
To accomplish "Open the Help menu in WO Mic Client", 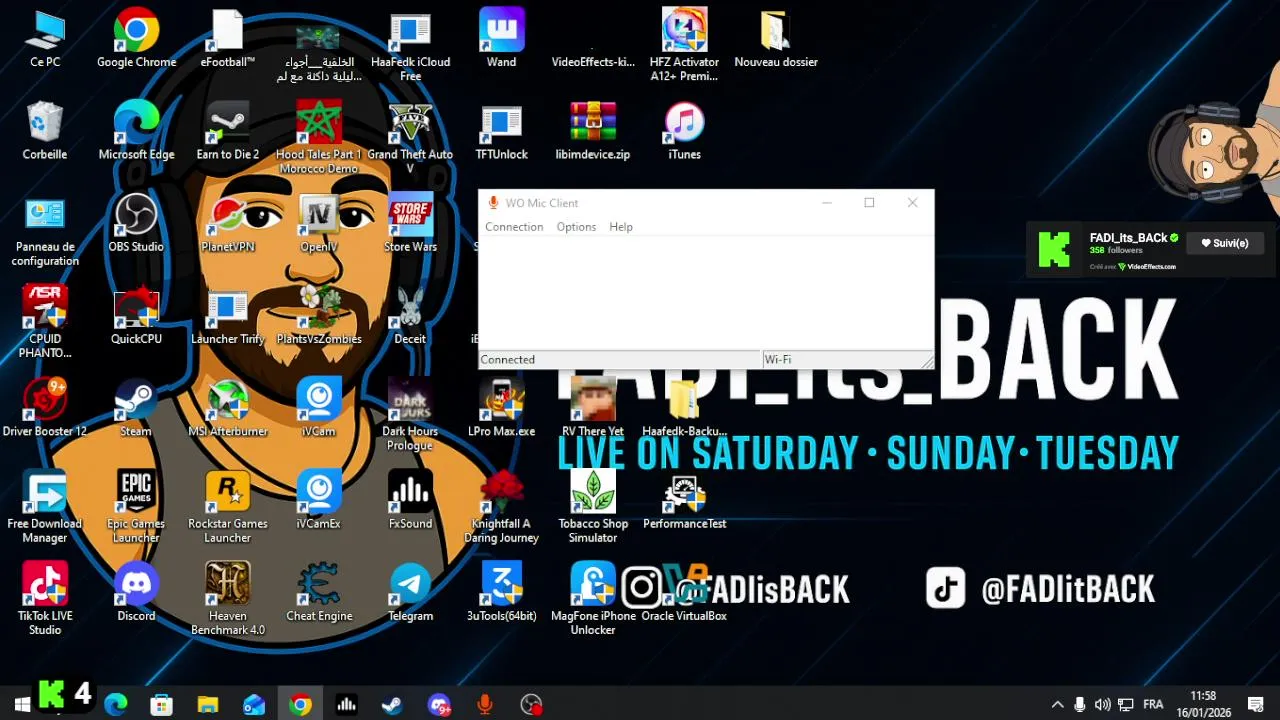I will [x=621, y=227].
